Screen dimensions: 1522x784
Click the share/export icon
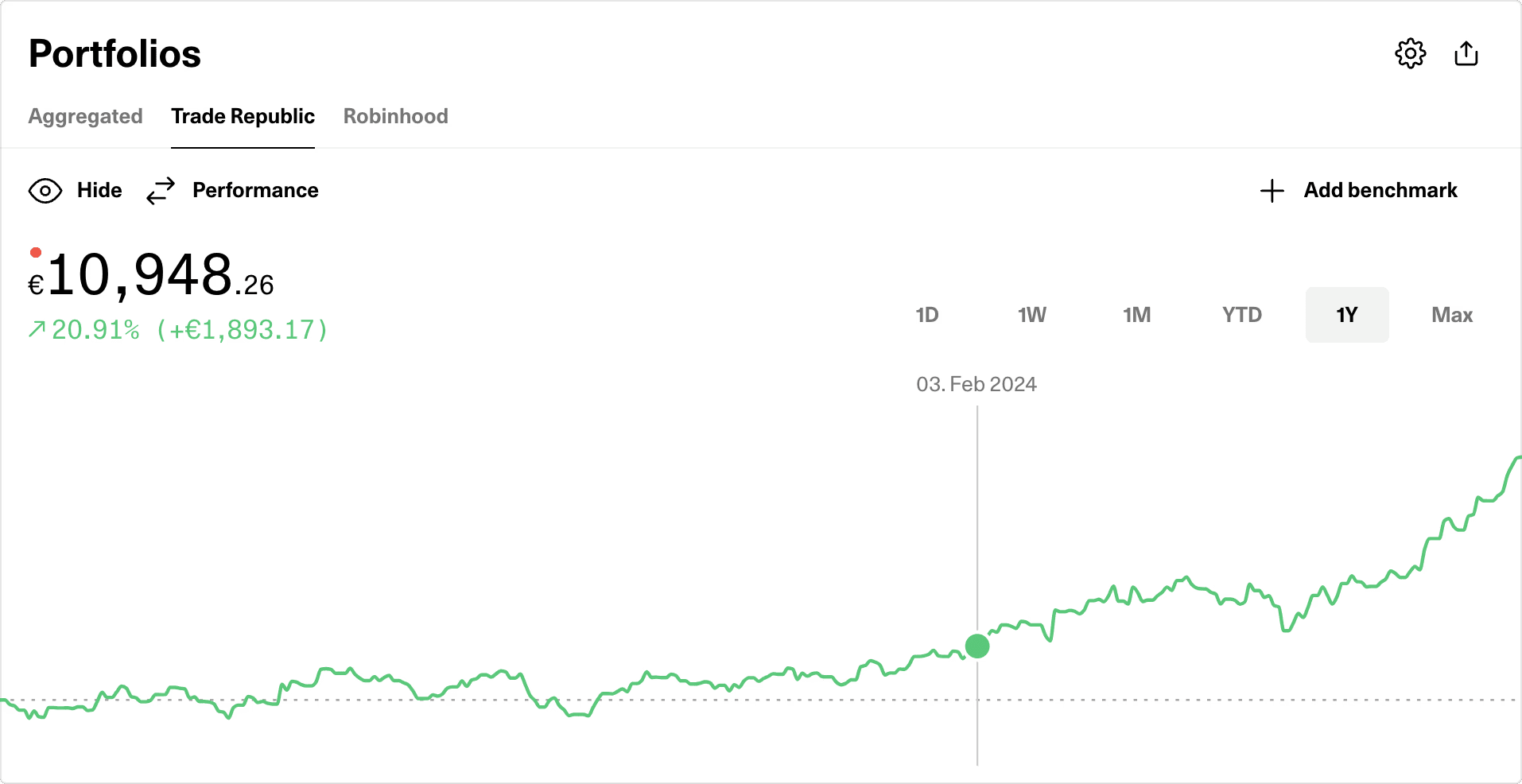[1467, 53]
